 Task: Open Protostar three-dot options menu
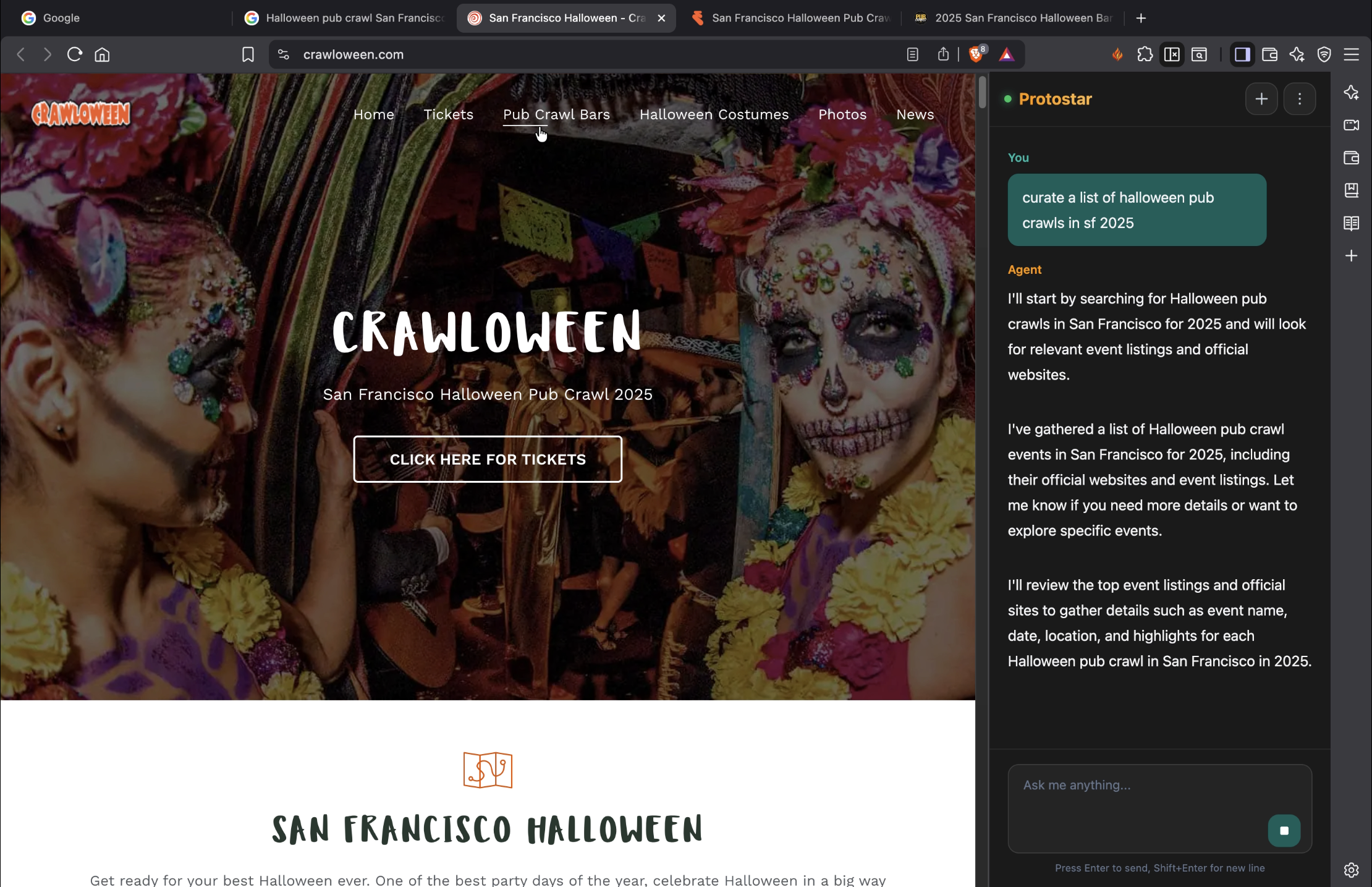tap(1299, 99)
